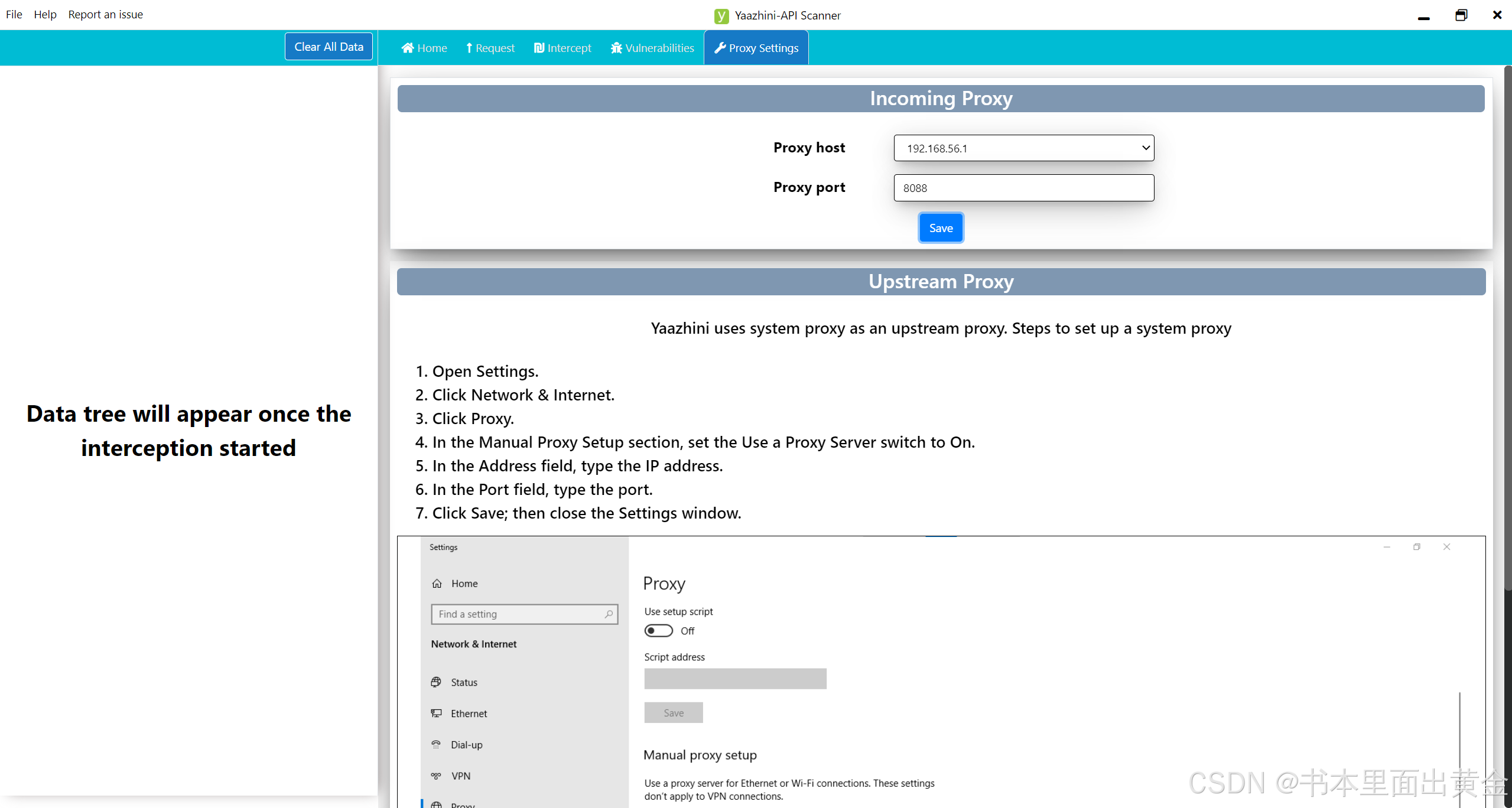Click the Proxy Settings wrench icon
The height and width of the screenshot is (808, 1512).
point(720,48)
